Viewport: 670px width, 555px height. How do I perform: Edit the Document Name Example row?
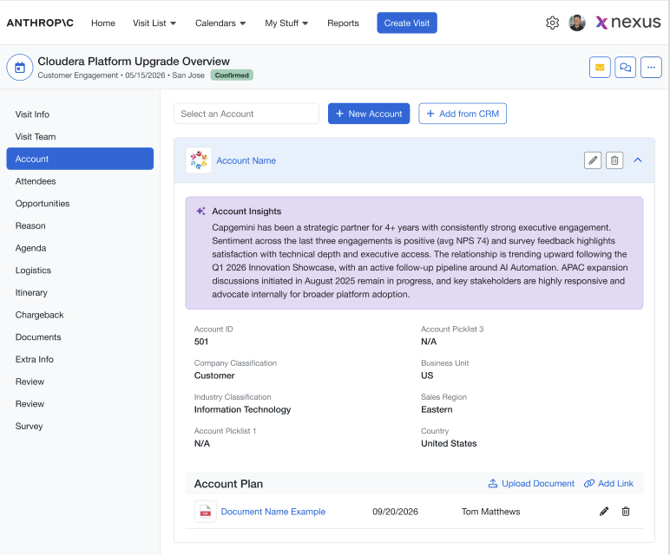point(604,511)
